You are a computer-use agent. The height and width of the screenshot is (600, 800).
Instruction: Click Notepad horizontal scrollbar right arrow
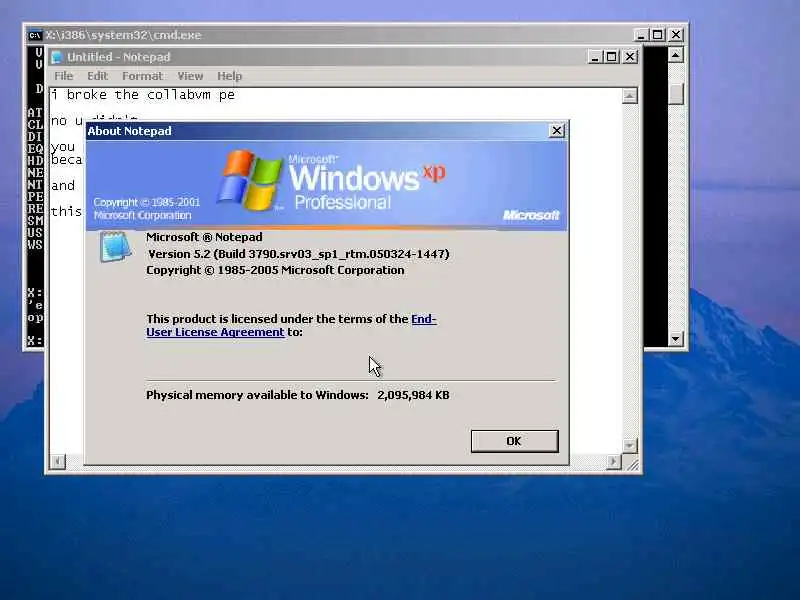[613, 462]
